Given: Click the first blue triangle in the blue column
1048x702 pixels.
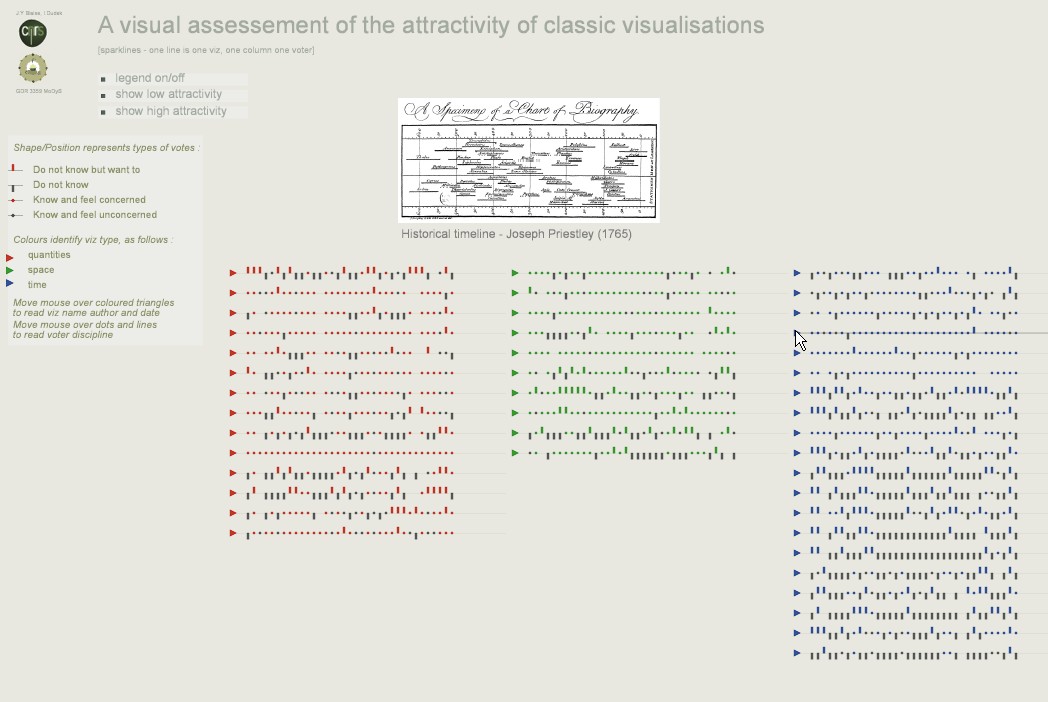Looking at the screenshot, I should pos(797,273).
